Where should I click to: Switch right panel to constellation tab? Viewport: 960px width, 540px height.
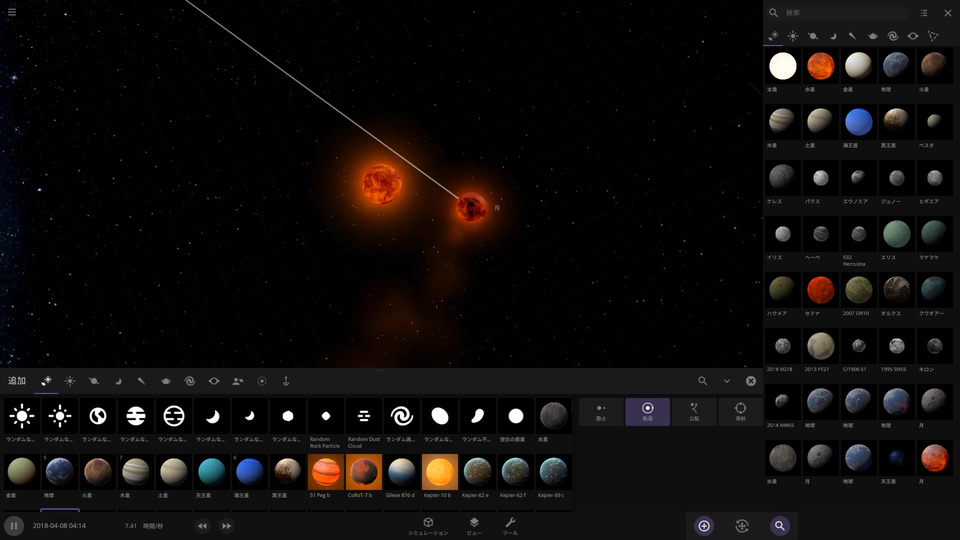point(932,36)
